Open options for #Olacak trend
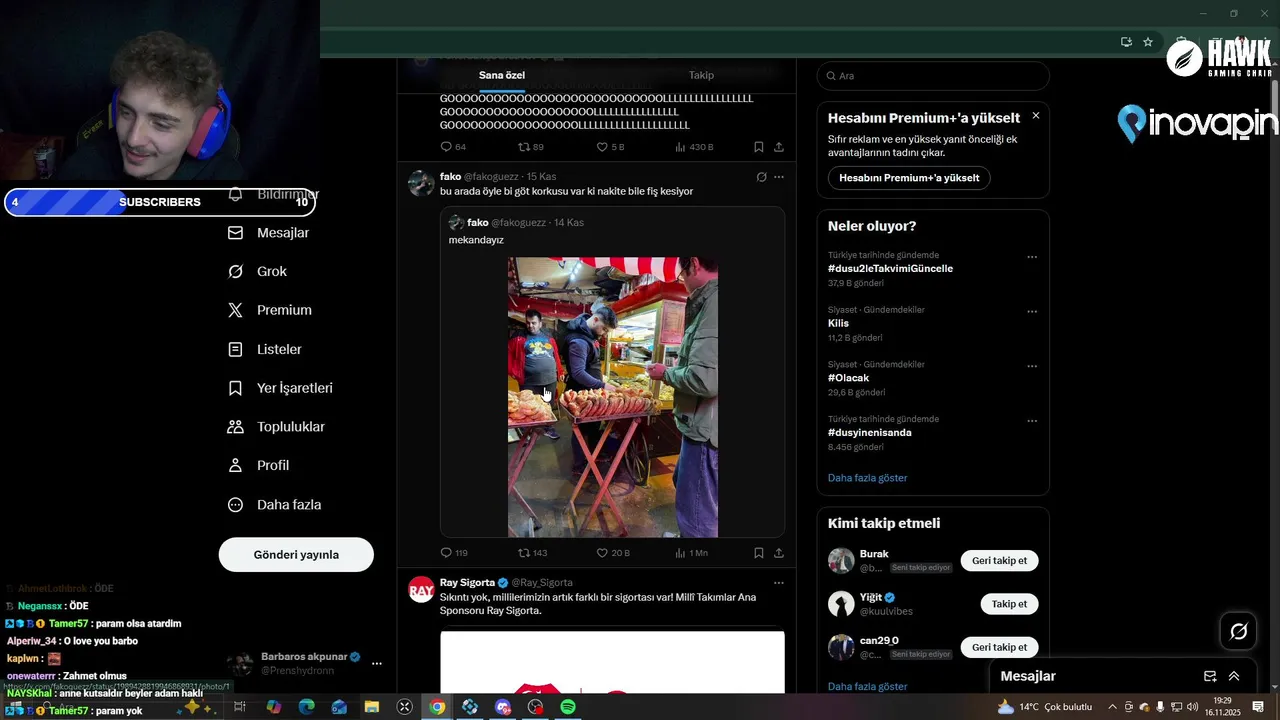This screenshot has width=1280, height=720. point(1033,367)
